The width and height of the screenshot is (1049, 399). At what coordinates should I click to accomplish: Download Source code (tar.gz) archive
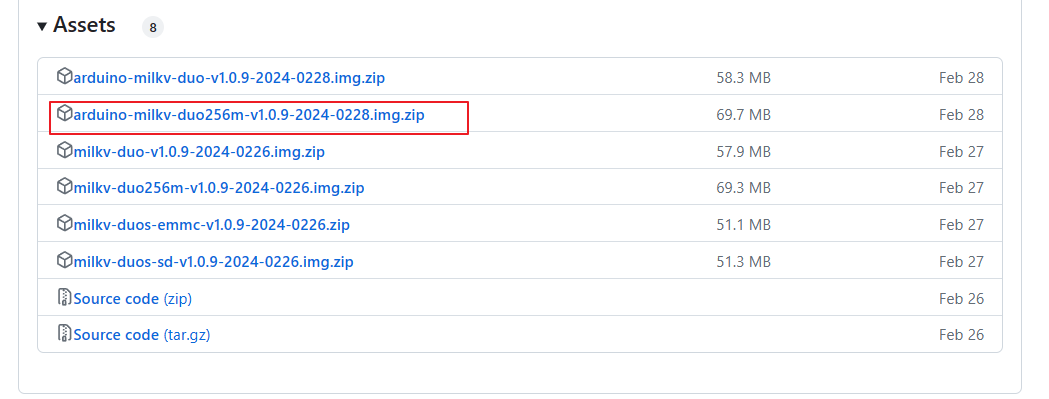(x=142, y=335)
